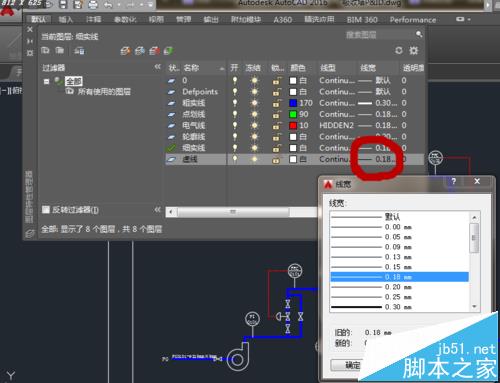Click Save As icon in quick access toolbar
500x383 pixels.
pyautogui.click(x=78, y=5)
